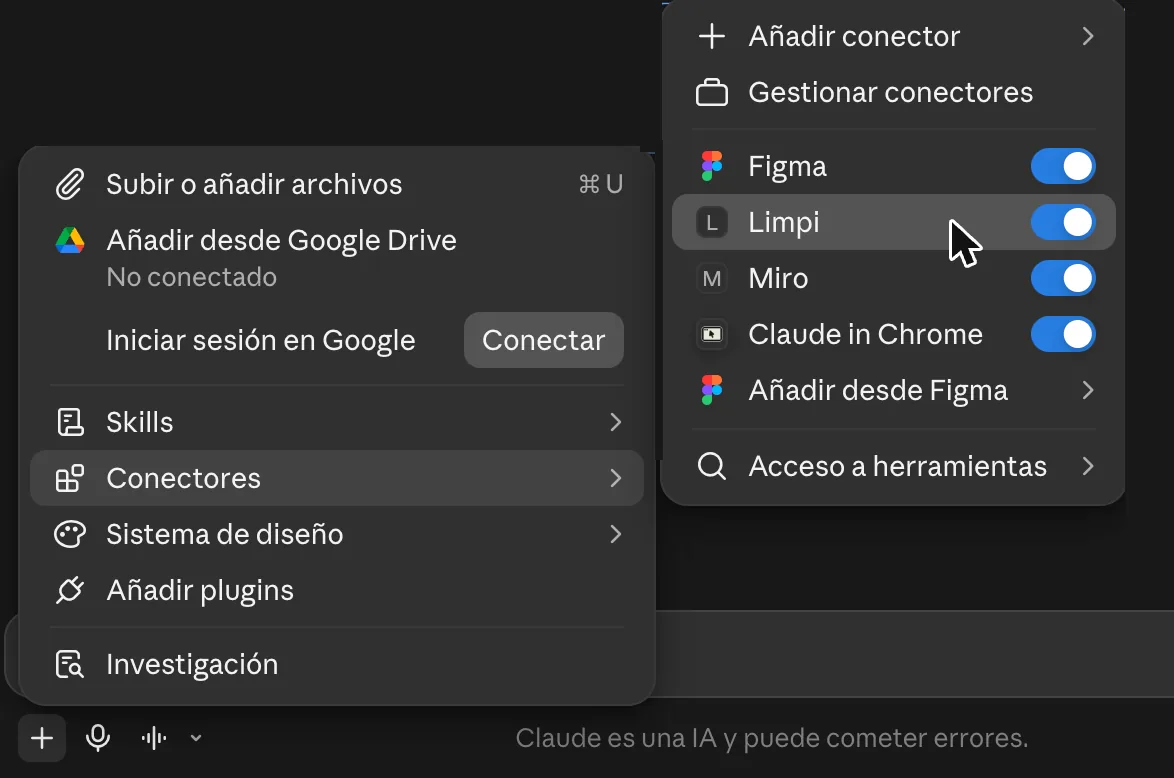Click the magnifier icon for Acceso a herramientas
The height and width of the screenshot is (778, 1174).
click(711, 466)
